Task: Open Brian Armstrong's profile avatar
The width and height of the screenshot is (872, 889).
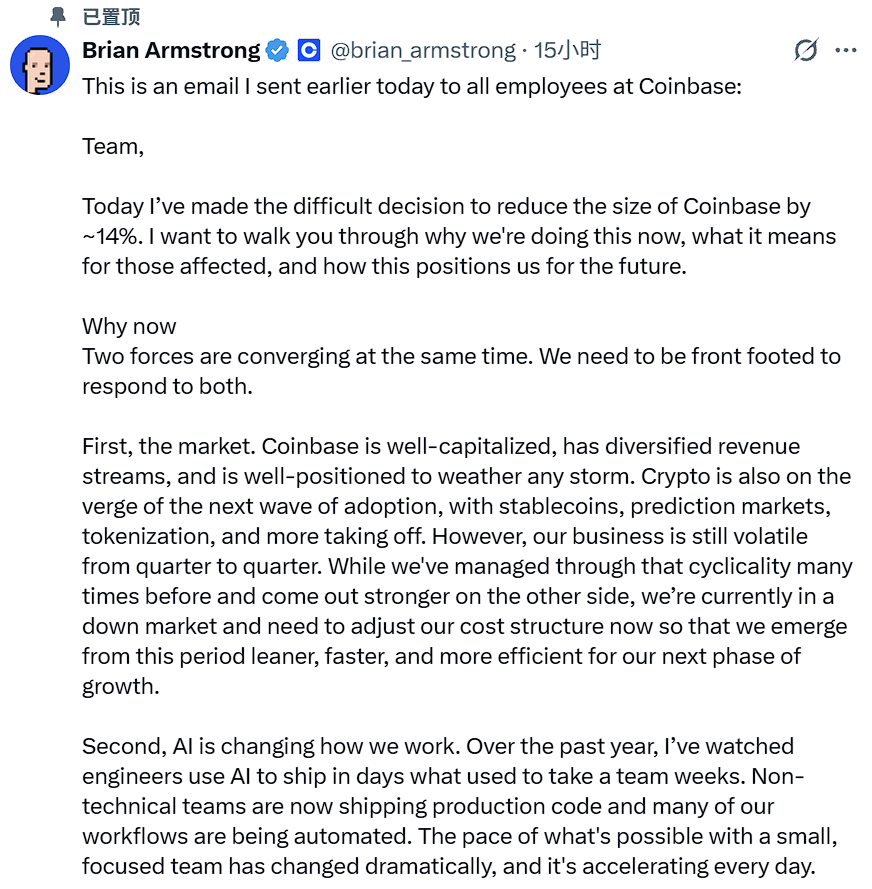Action: pos(40,65)
